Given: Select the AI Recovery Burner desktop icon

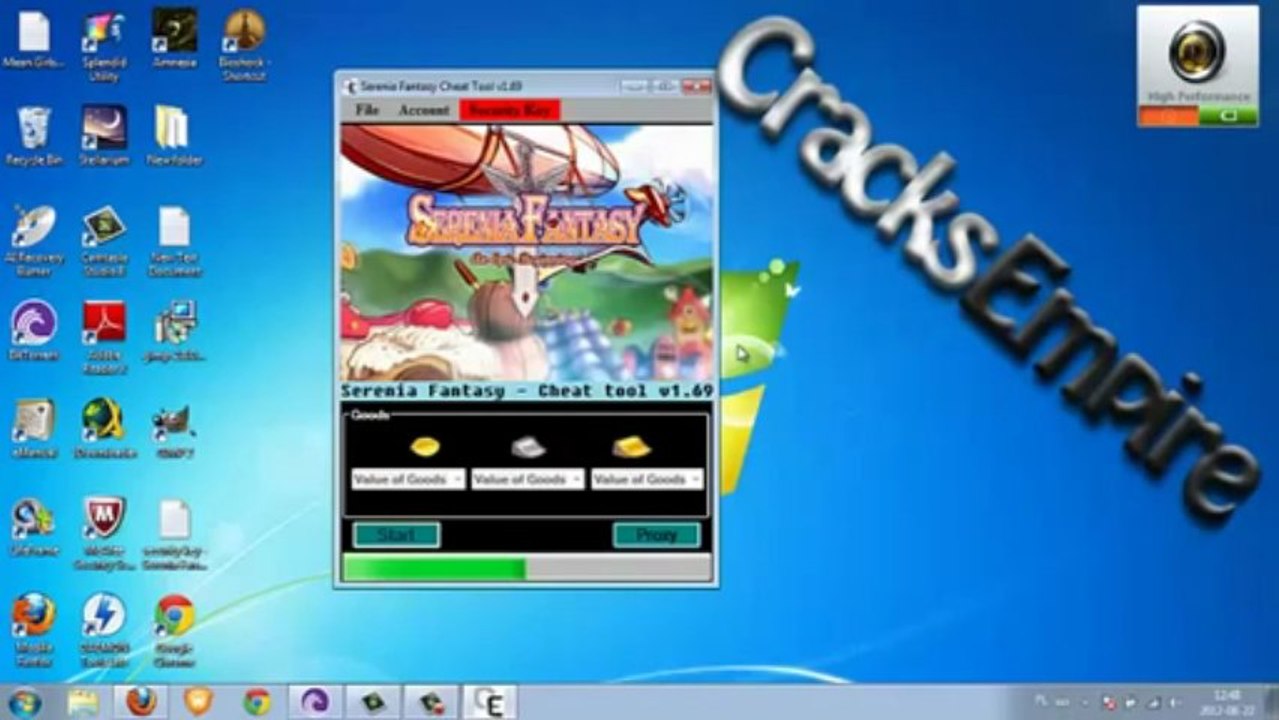Looking at the screenshot, I should [34, 240].
